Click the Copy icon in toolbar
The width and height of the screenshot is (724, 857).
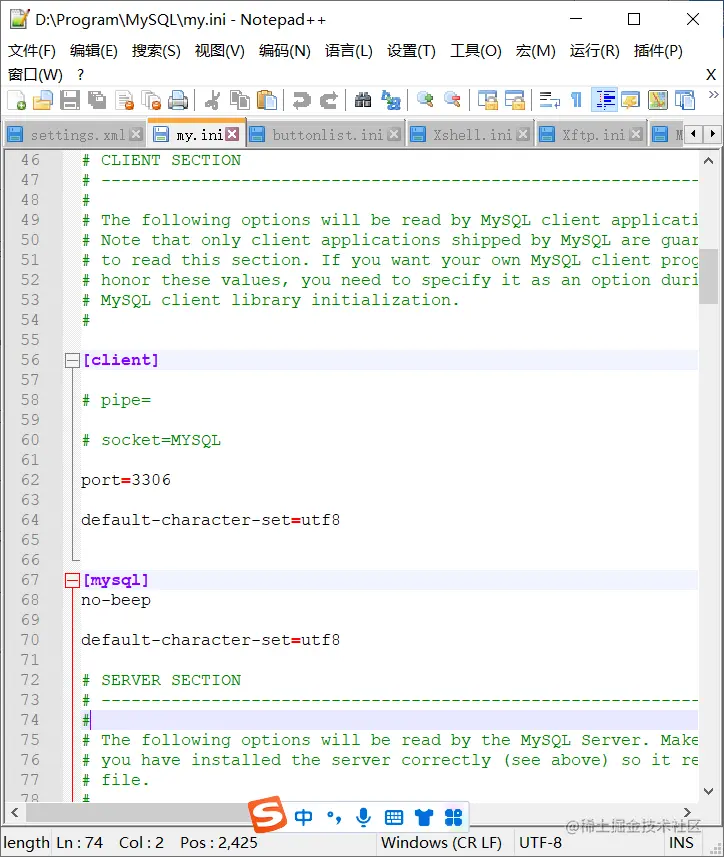click(x=239, y=101)
